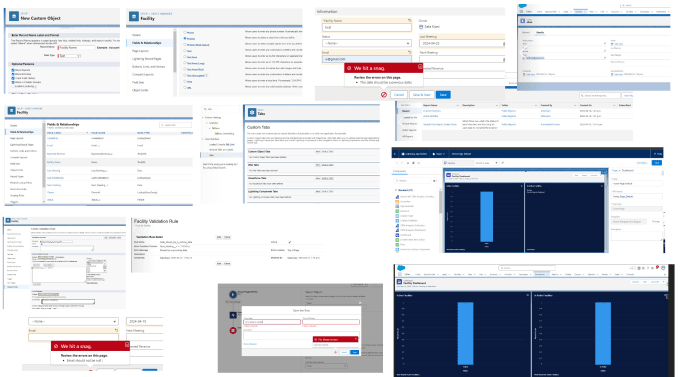Click the Facility object manager sidebar scrollbar
Viewport: 680px width, 377px height.
coord(175,51)
